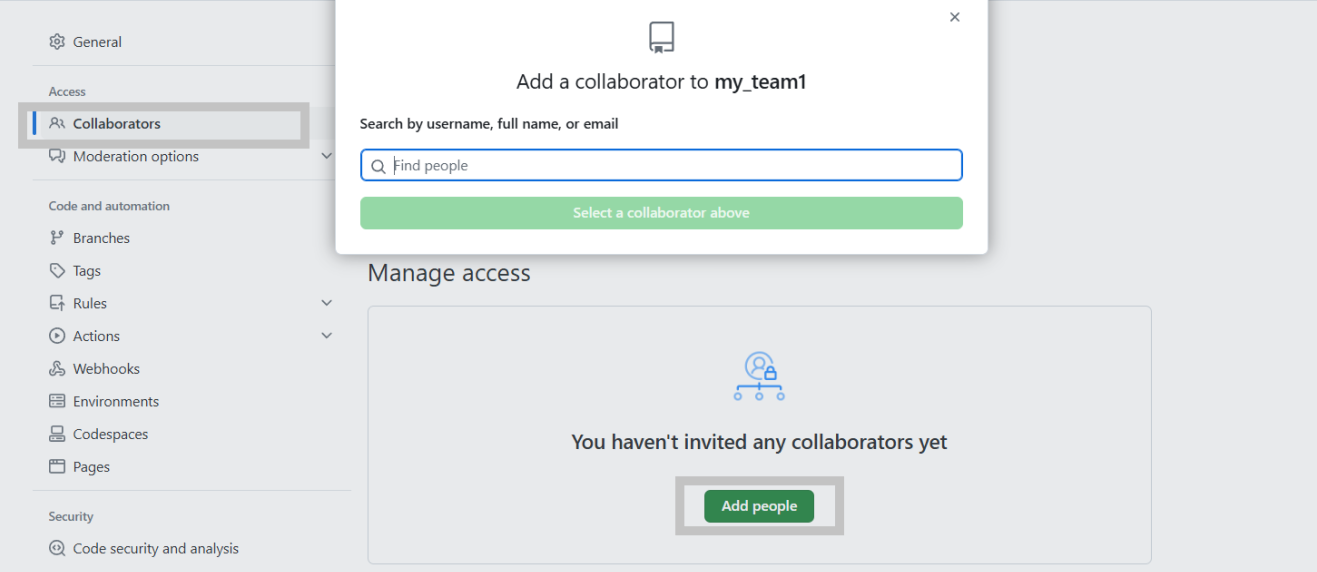Click the Branches git-branch icon
Screen dimensions: 1317x572
point(57,238)
